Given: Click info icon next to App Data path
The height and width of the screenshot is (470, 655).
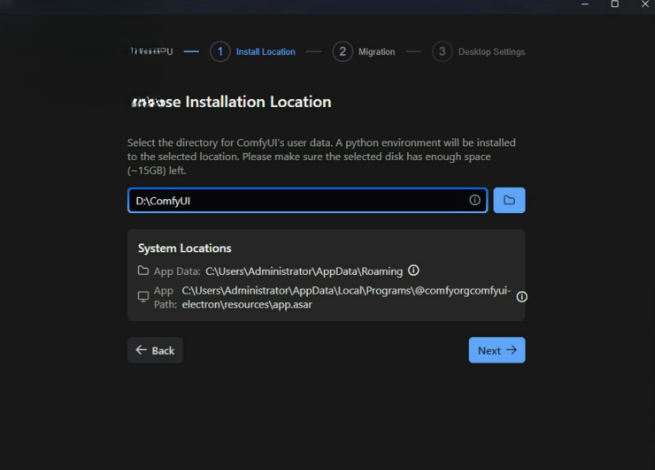Looking at the screenshot, I should tap(413, 270).
